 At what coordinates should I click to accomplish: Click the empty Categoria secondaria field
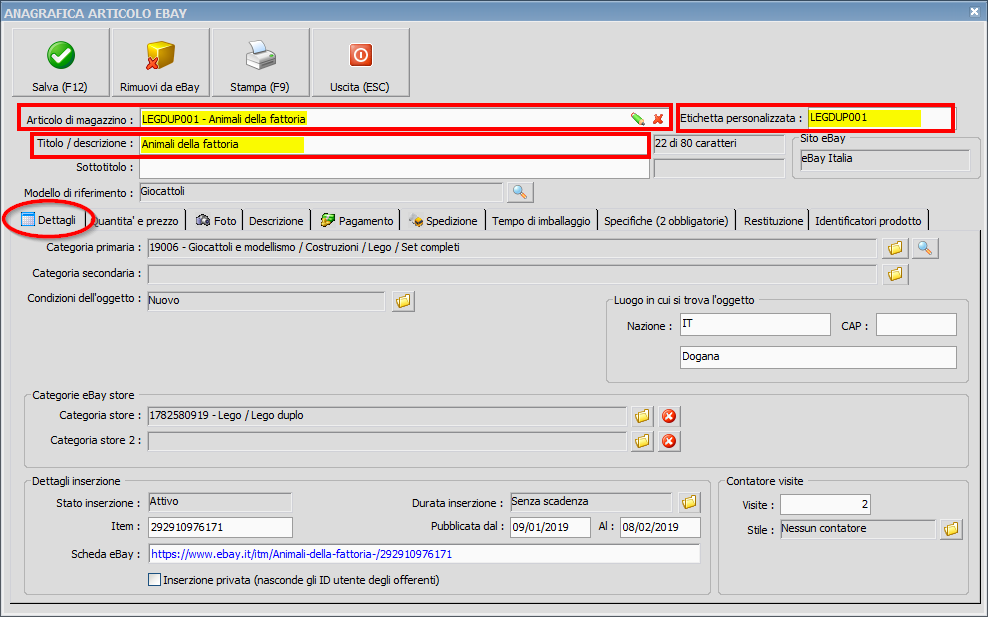(x=512, y=274)
